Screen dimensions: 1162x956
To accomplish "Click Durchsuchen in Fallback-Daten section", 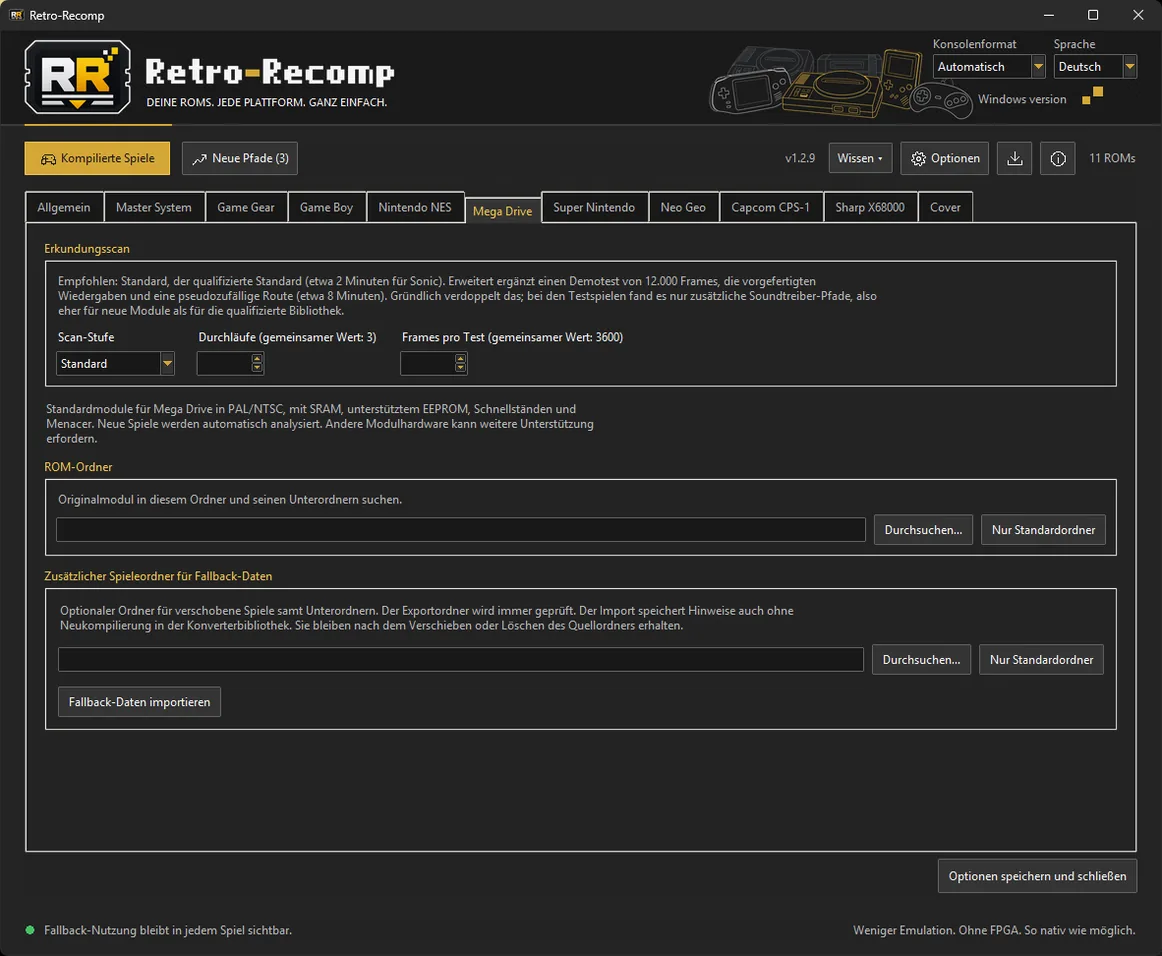I will [921, 660].
